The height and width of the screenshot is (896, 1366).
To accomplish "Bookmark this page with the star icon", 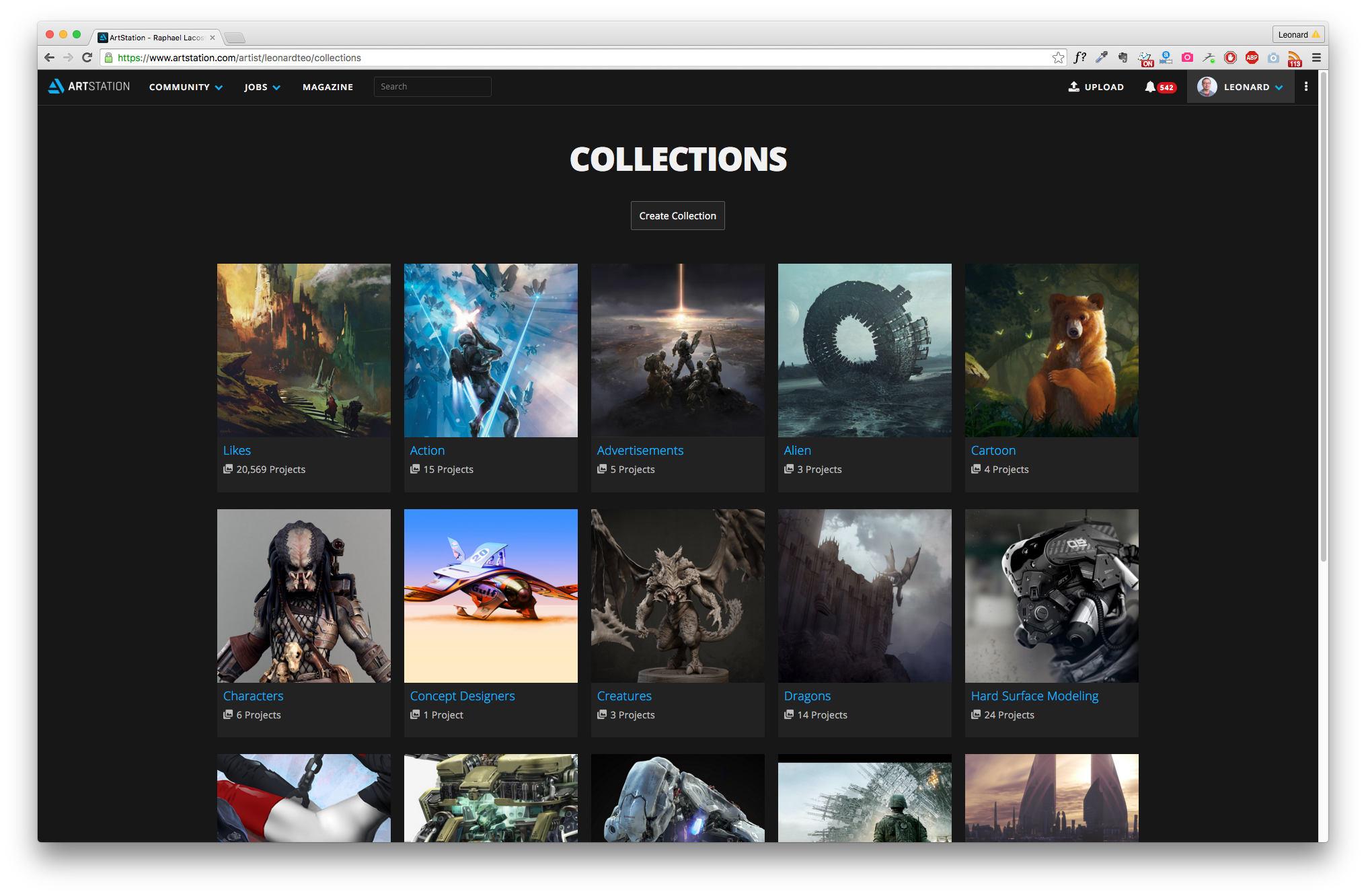I will coord(1058,58).
